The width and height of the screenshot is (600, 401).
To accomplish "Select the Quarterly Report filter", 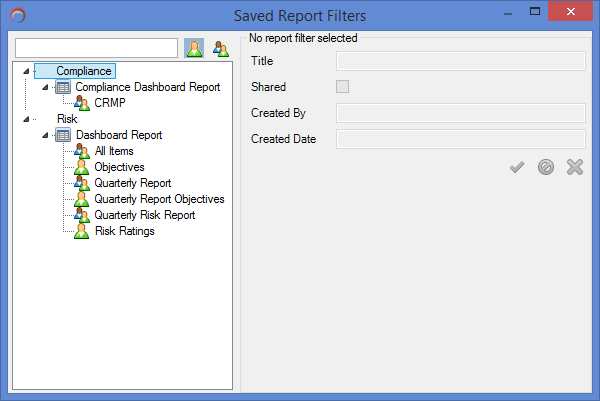I will point(133,183).
